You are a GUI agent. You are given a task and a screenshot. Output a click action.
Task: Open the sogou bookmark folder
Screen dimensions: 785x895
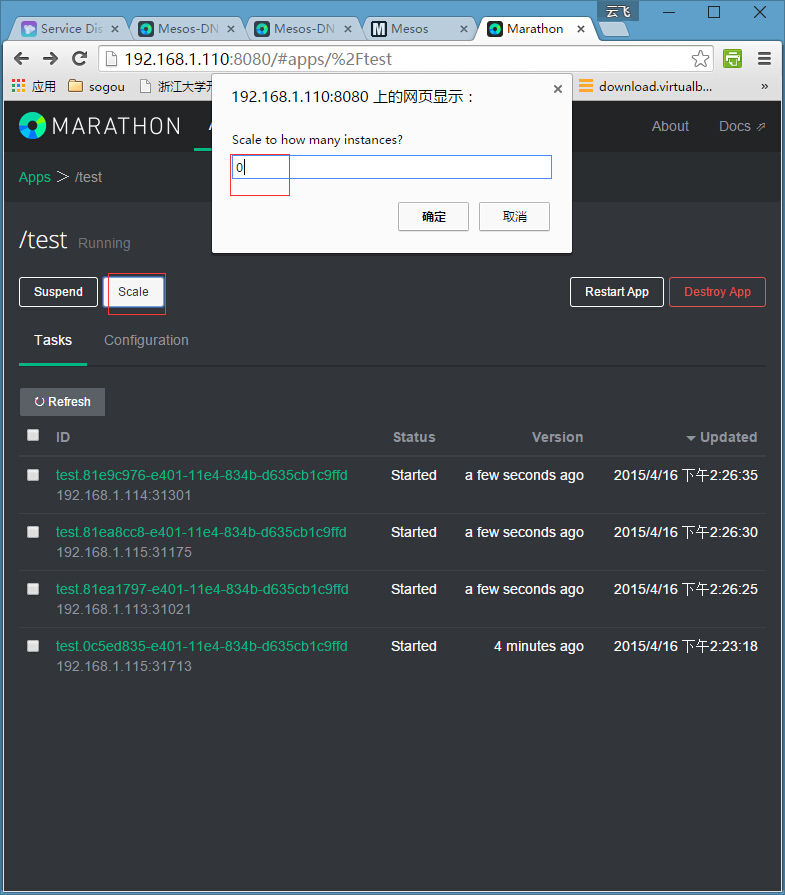click(96, 86)
